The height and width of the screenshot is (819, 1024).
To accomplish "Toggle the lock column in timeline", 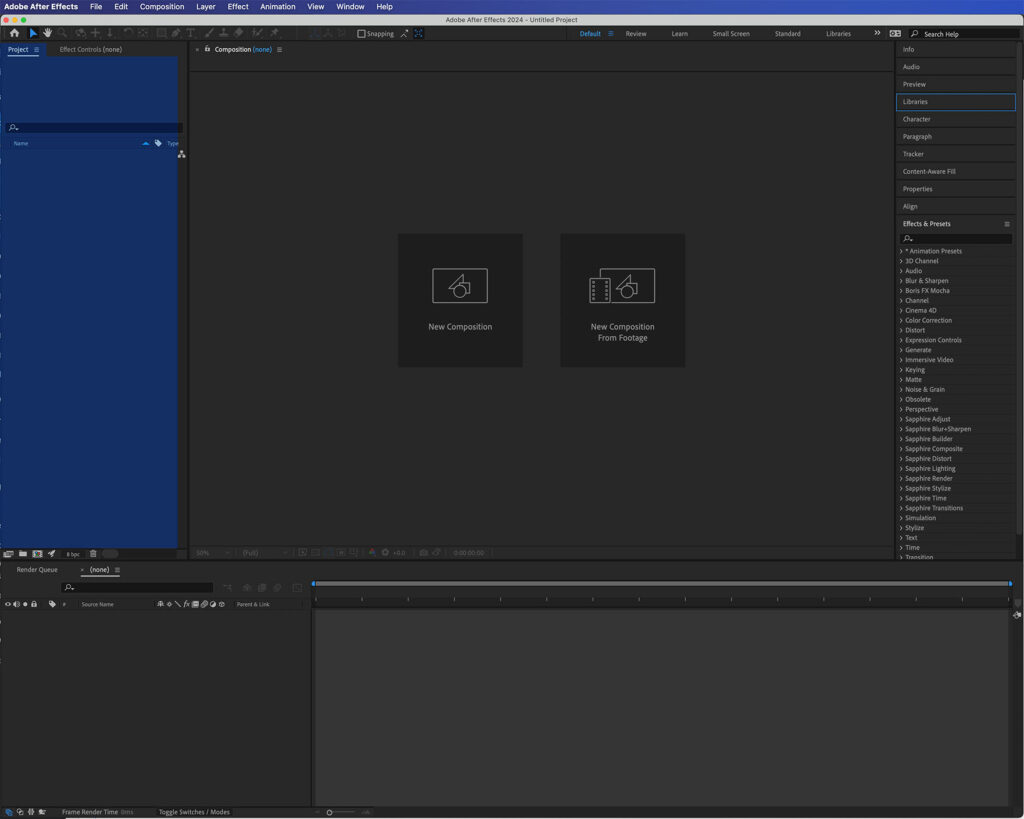I will (x=34, y=604).
